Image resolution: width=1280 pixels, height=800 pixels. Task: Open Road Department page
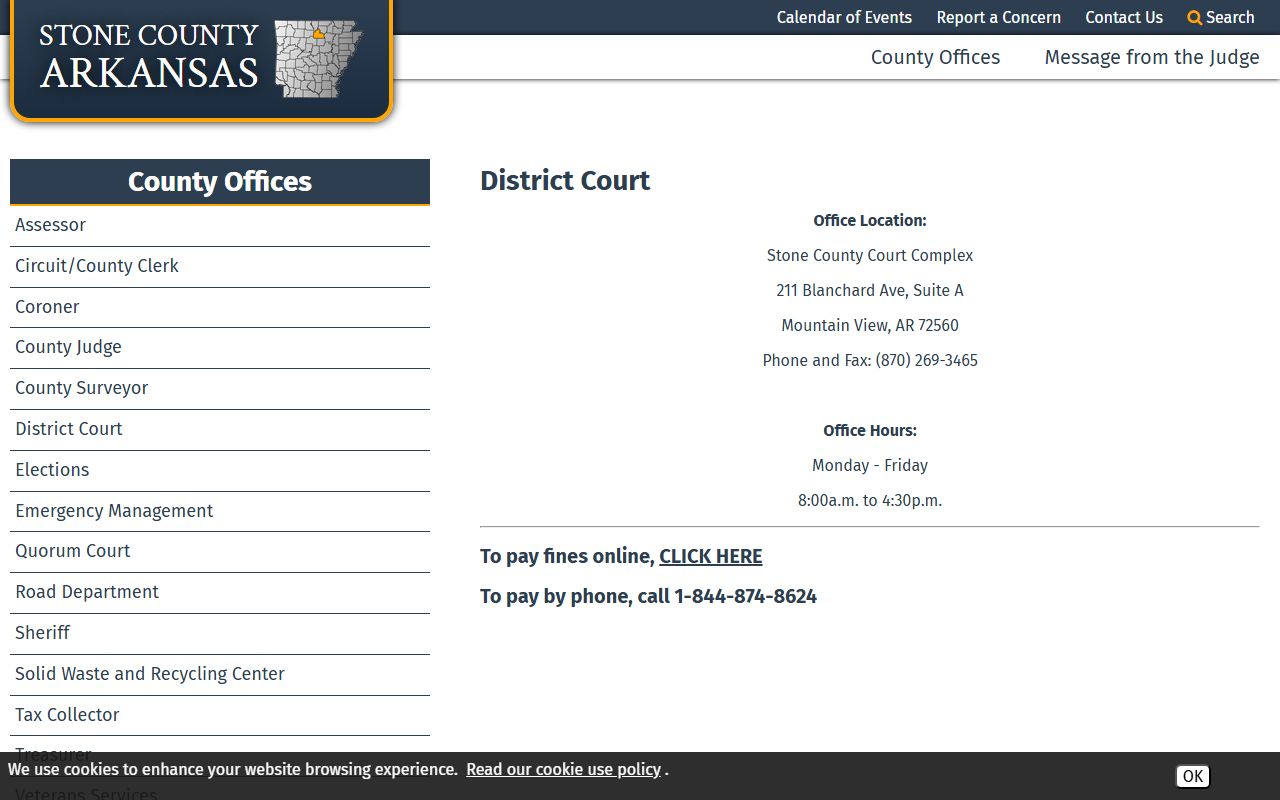[x=220, y=592]
